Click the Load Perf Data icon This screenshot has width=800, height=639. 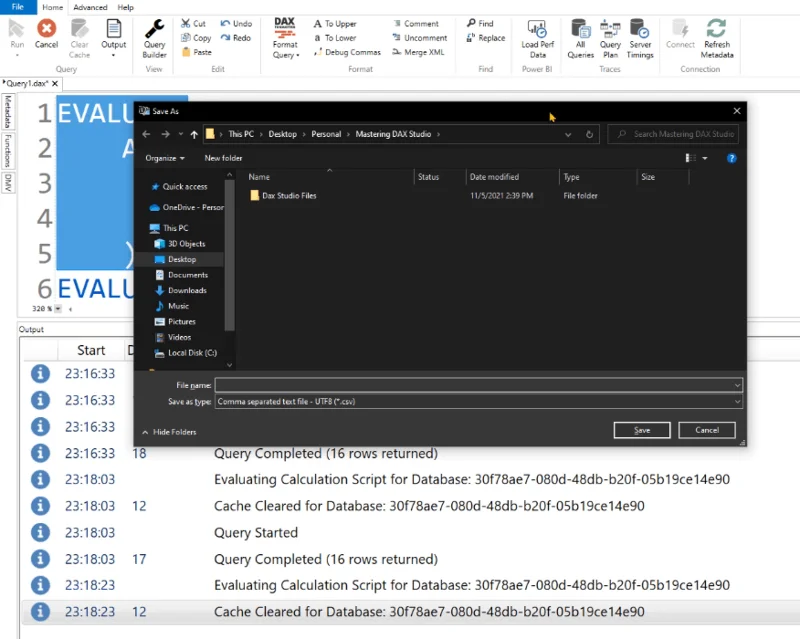pyautogui.click(x=537, y=29)
